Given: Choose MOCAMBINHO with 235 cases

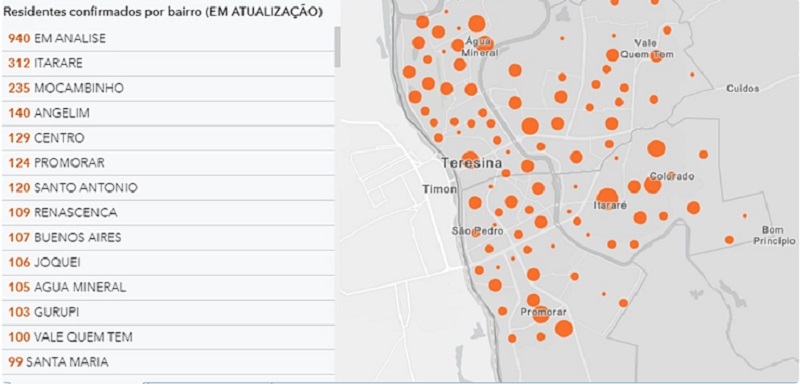Looking at the screenshot, I should click(x=168, y=88).
